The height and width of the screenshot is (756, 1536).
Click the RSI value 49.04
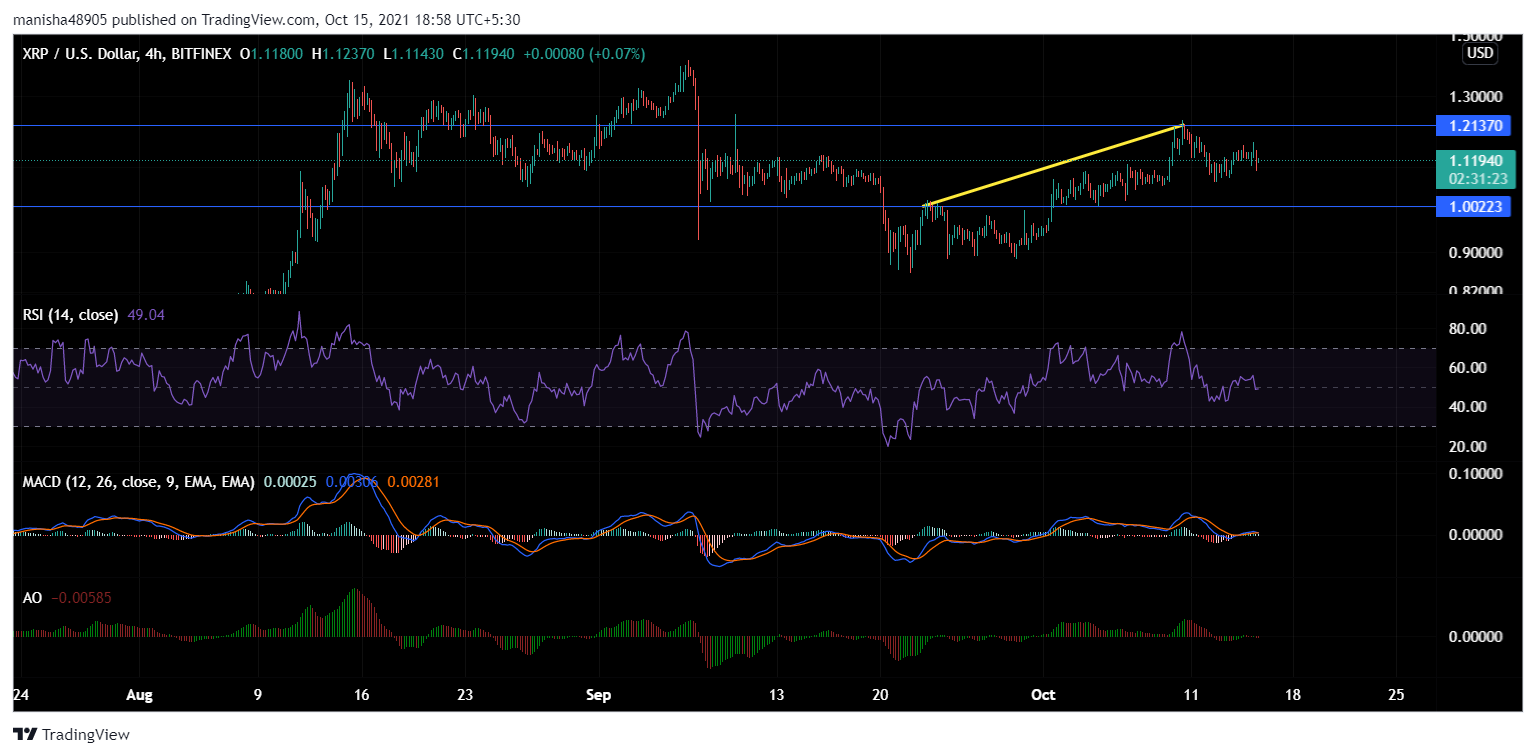(144, 315)
